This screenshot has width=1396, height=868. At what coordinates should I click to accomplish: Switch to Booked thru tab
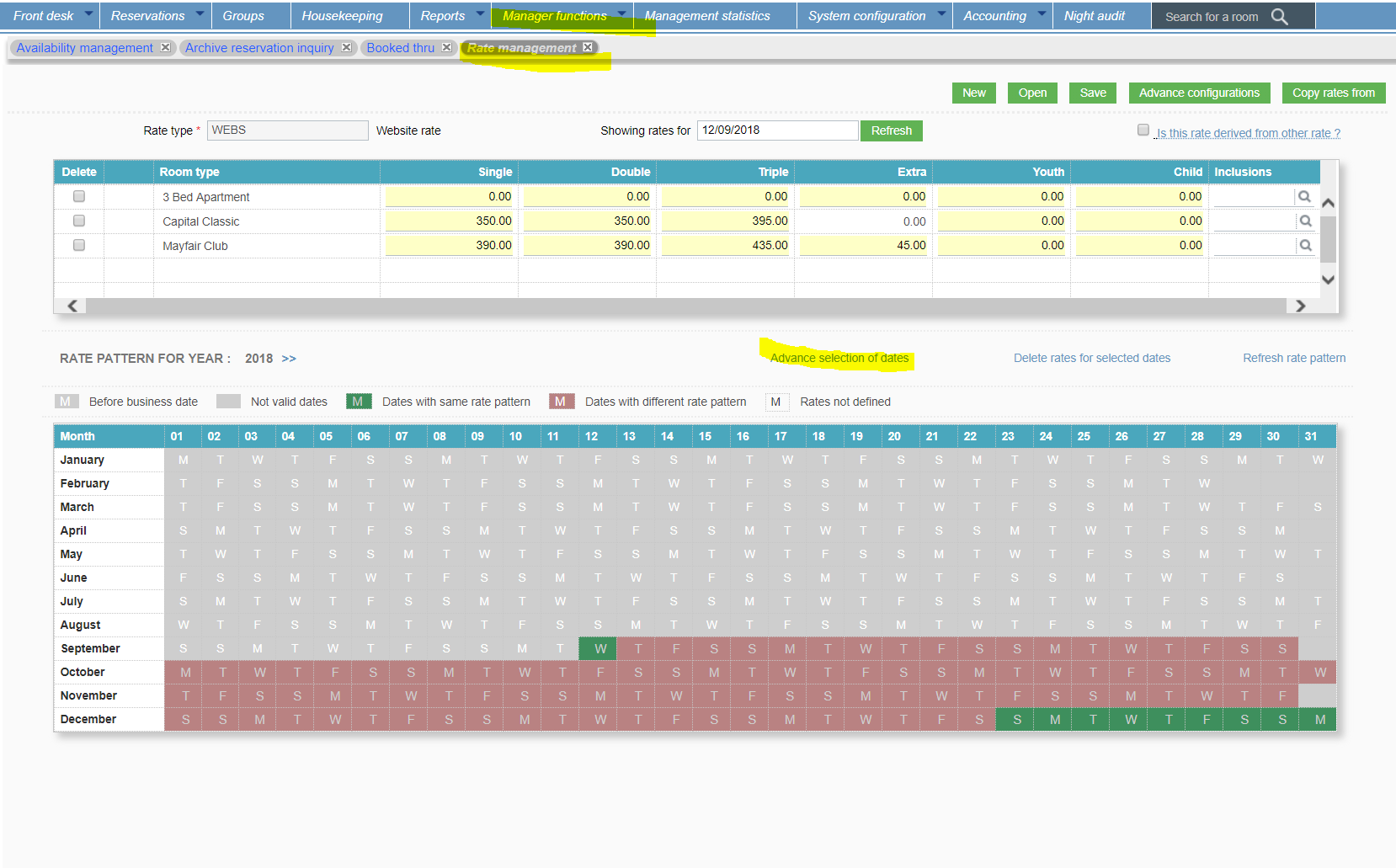401,48
